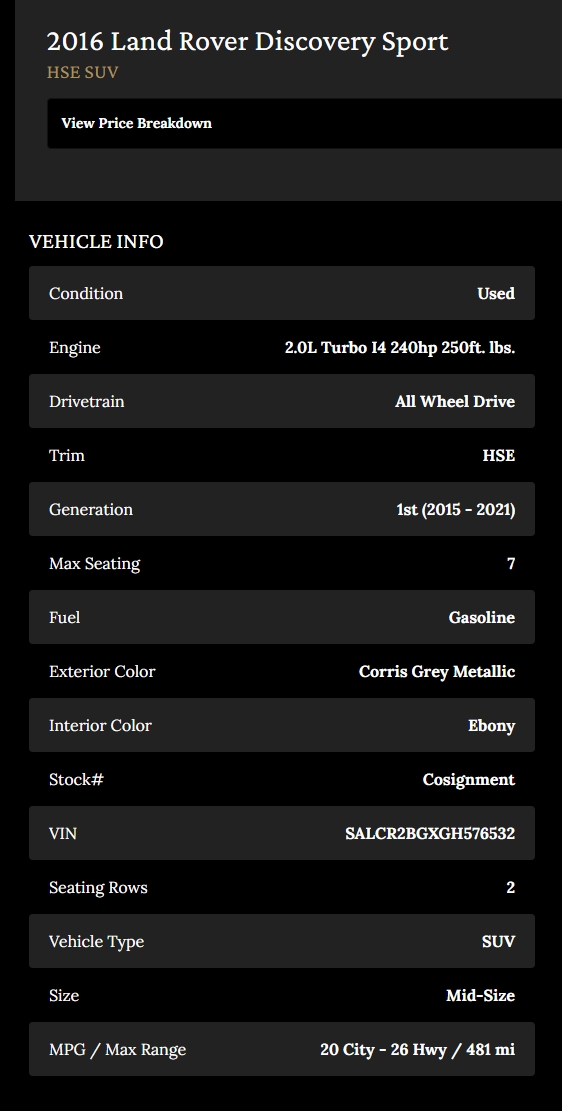Select the Seating Rows value 2

point(511,887)
